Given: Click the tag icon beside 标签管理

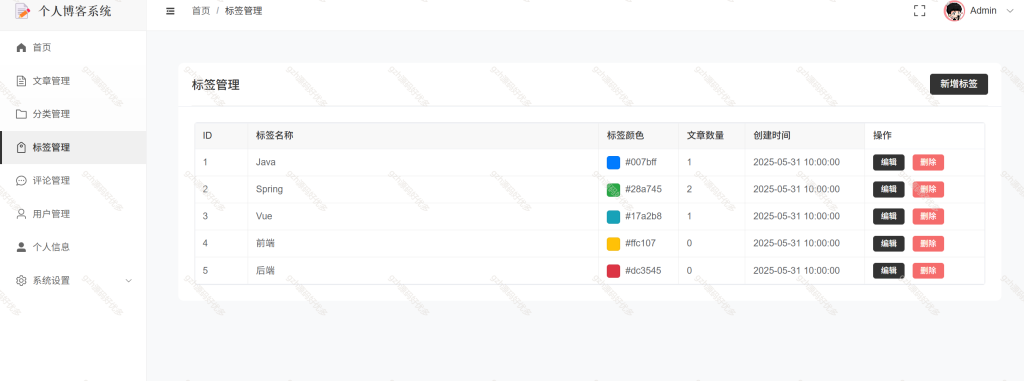Looking at the screenshot, I should [22, 148].
